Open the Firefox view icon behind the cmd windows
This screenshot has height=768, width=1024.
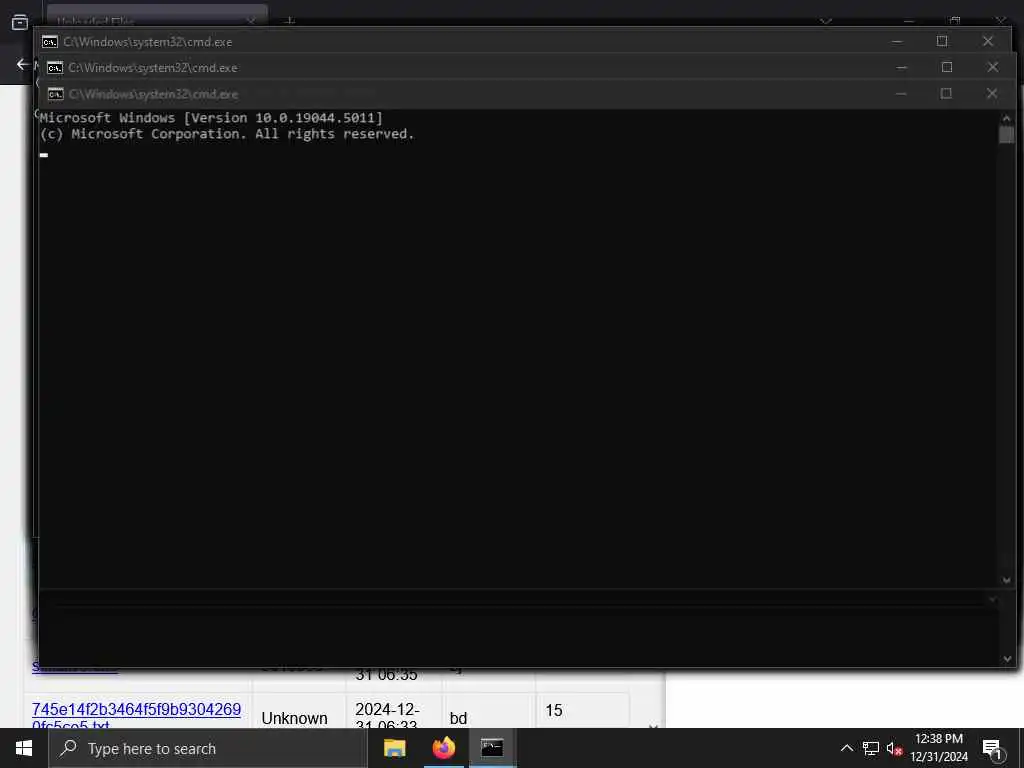tap(20, 22)
